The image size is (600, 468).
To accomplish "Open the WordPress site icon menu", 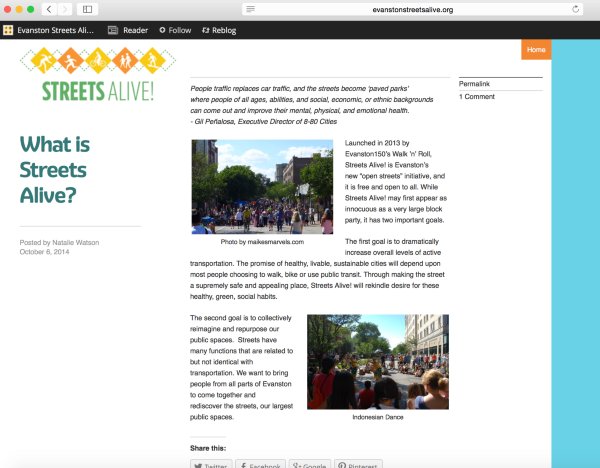I will (8, 30).
